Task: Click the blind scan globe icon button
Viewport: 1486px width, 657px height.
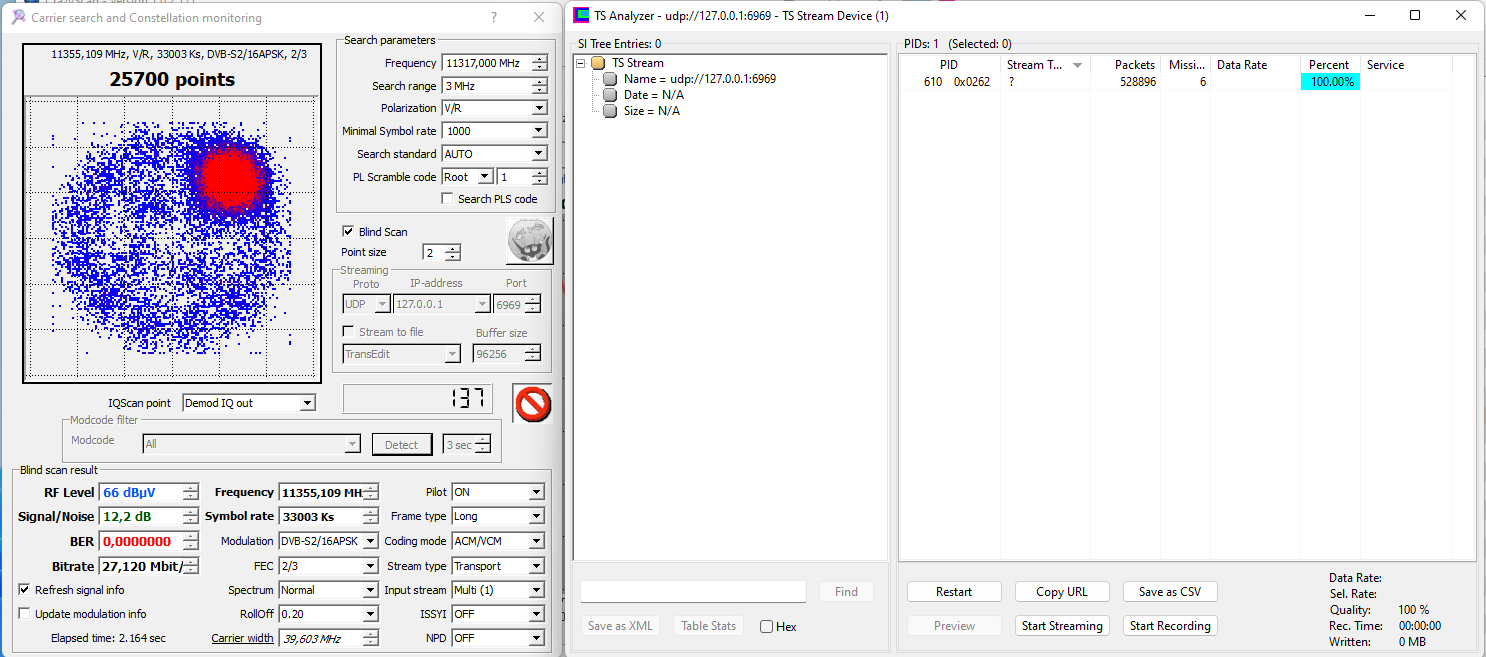Action: pyautogui.click(x=528, y=241)
